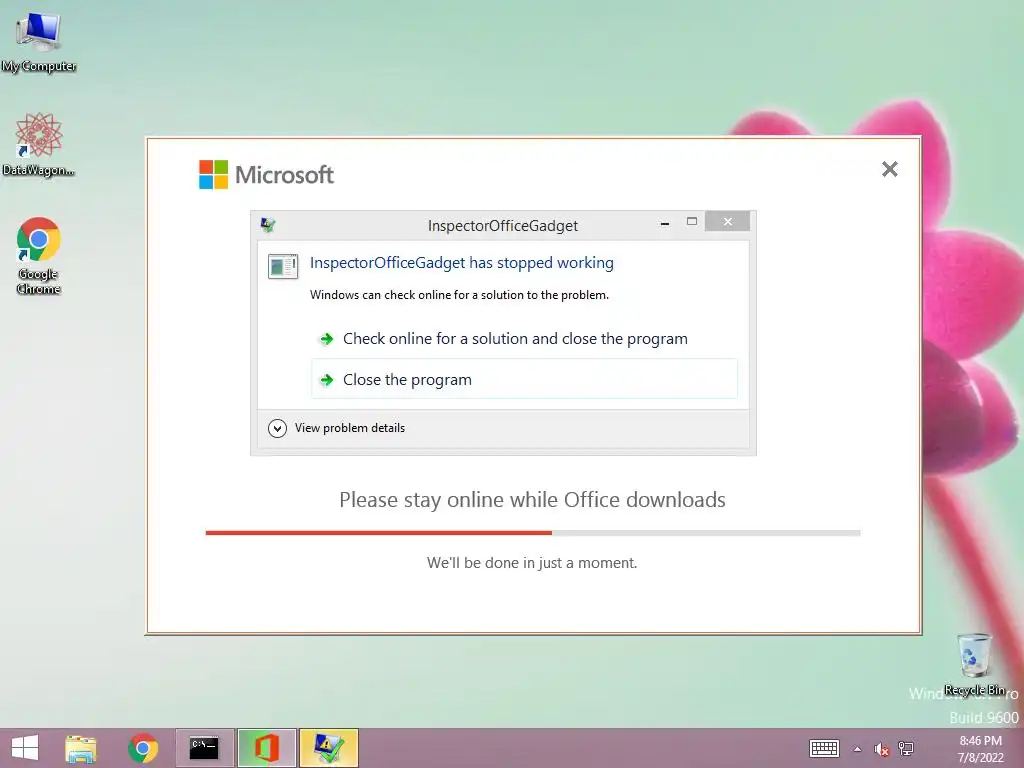Click 'We'll be done in just a moment' text
This screenshot has width=1024, height=768.
(532, 562)
